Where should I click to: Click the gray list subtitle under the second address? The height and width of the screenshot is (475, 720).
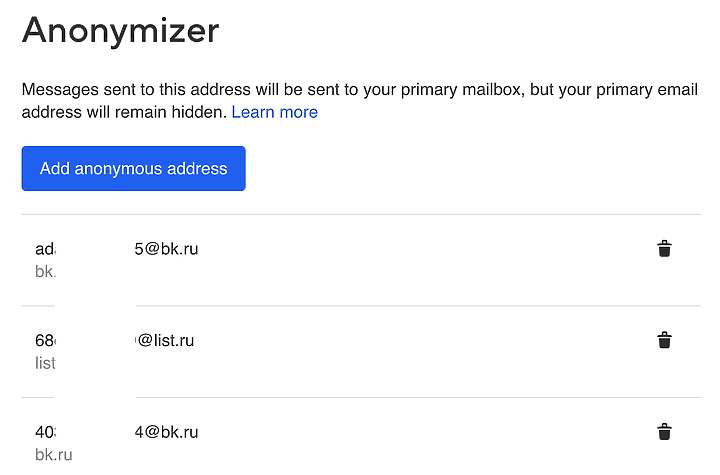click(45, 363)
